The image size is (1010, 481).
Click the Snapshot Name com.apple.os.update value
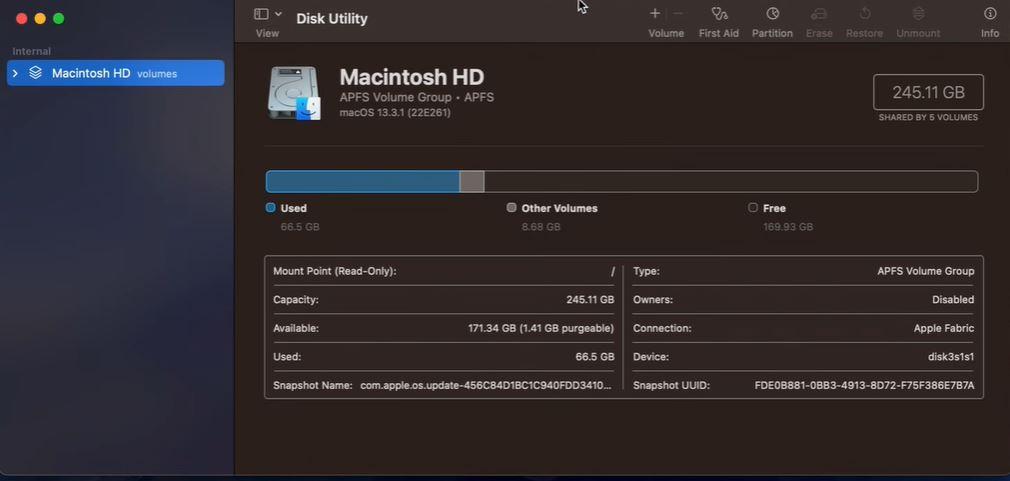pyautogui.click(x=486, y=385)
